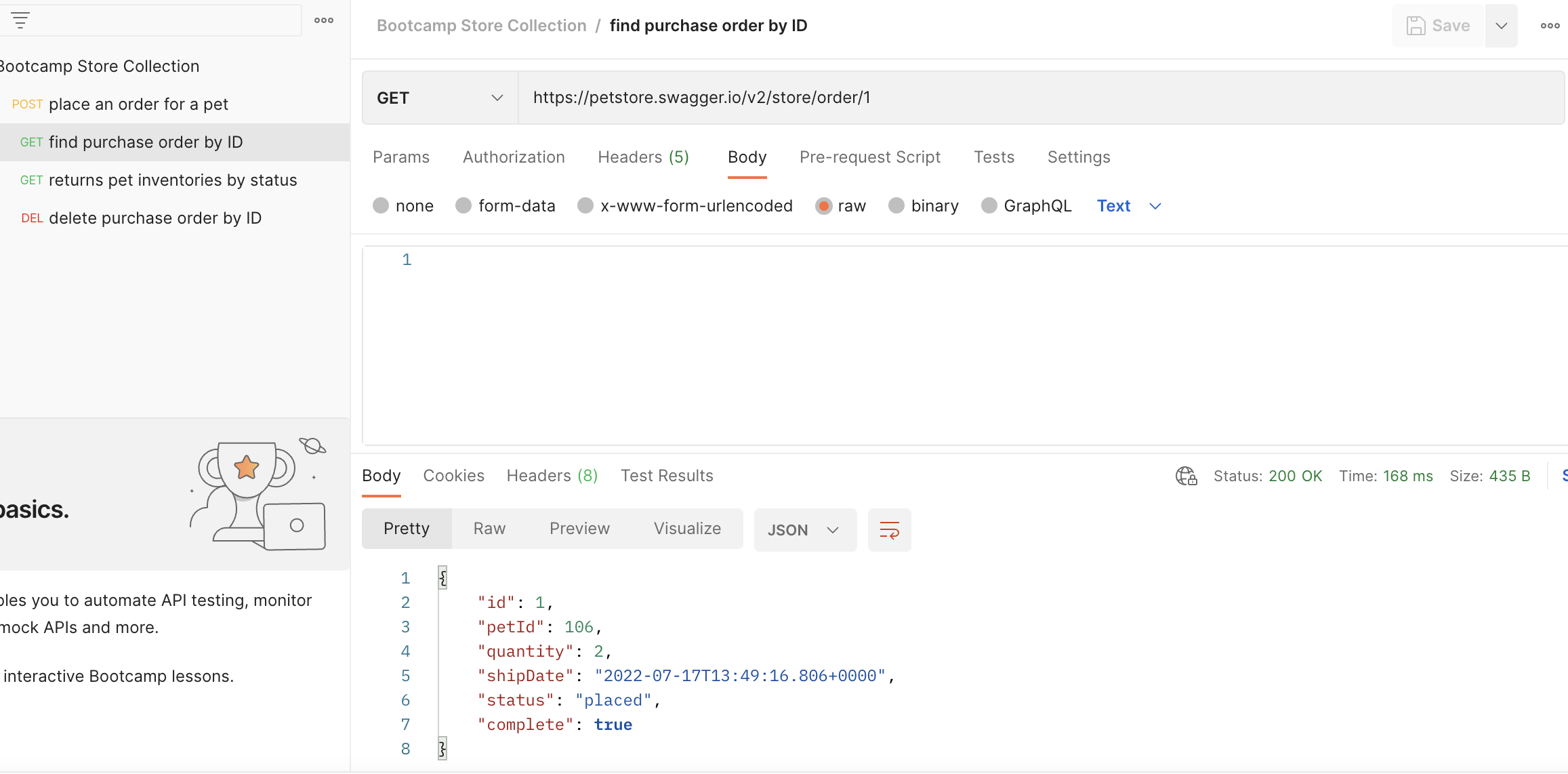Click the Status 200 OK indicator
The image size is (1568, 774).
(x=1268, y=476)
